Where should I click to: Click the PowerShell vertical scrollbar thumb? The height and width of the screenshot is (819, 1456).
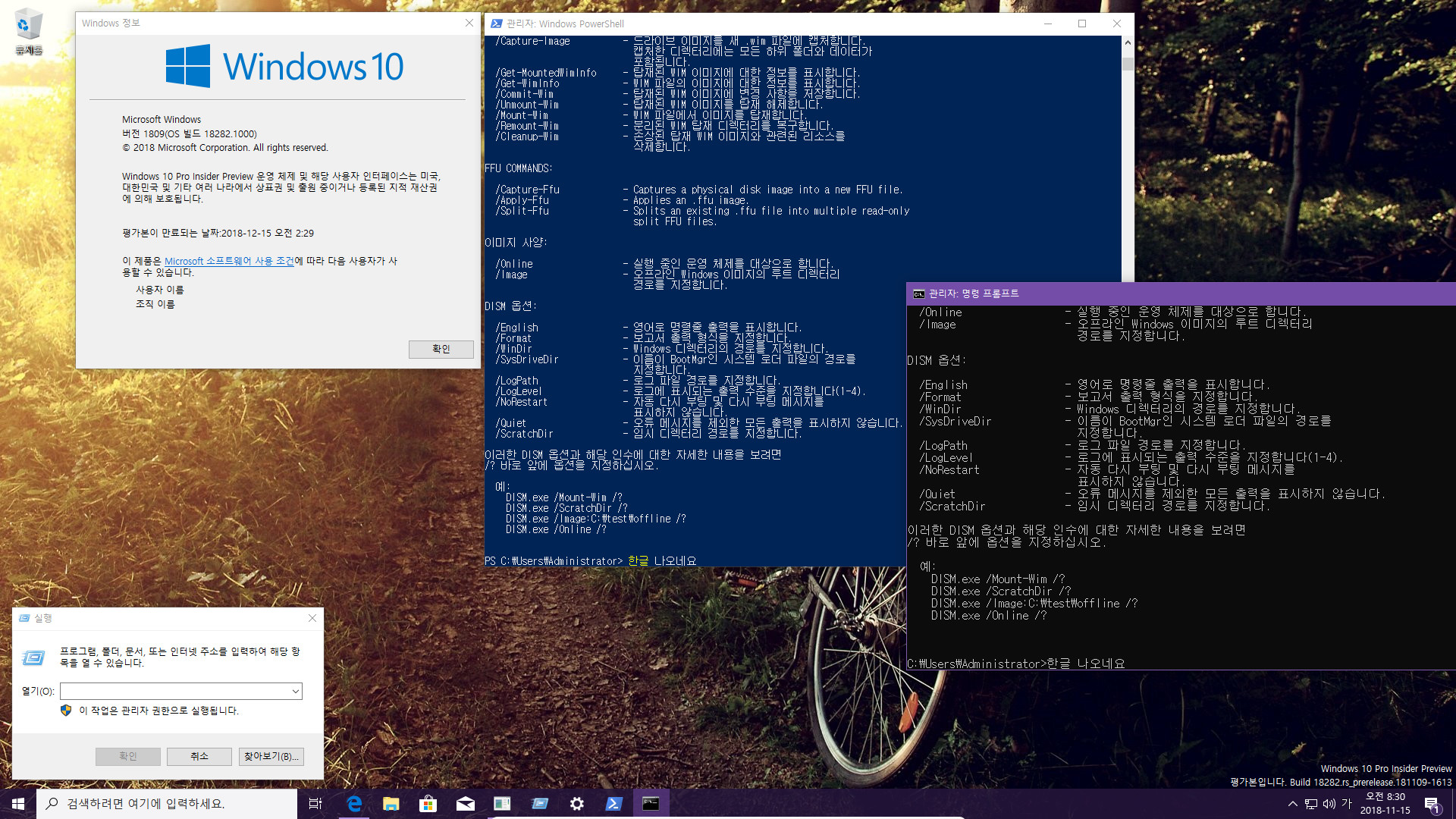(1128, 64)
